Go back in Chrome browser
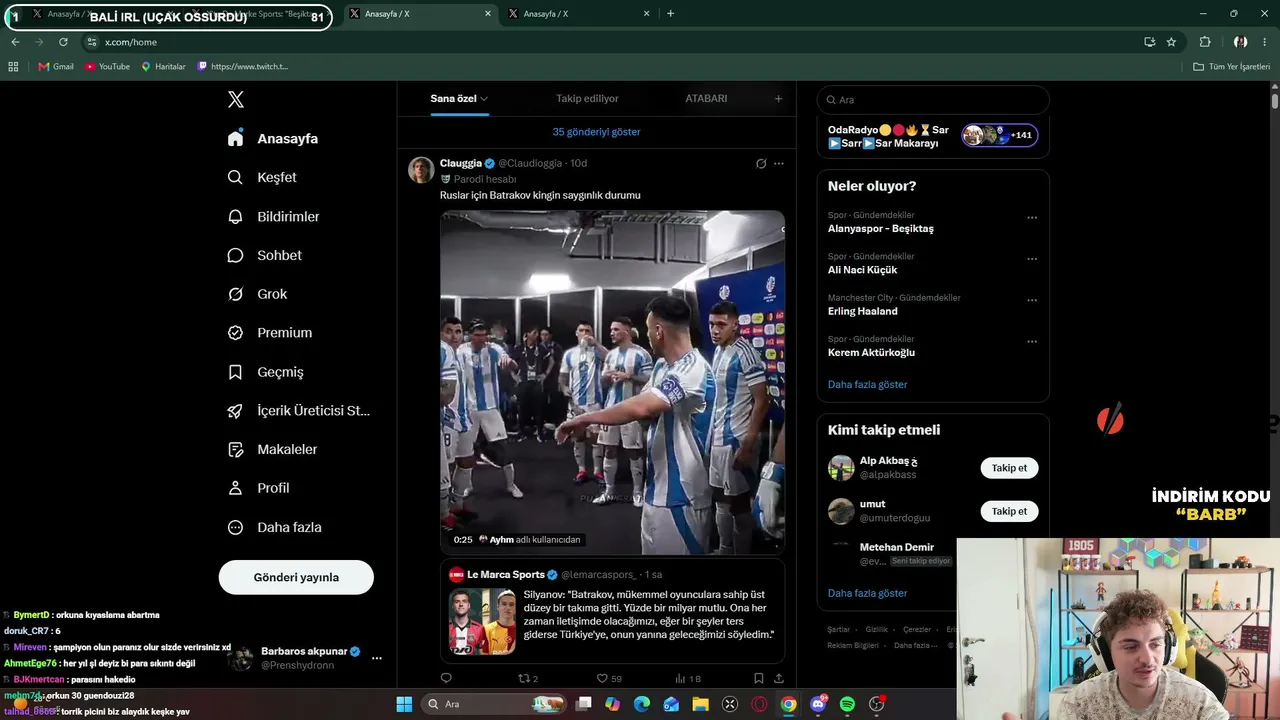 click(15, 42)
